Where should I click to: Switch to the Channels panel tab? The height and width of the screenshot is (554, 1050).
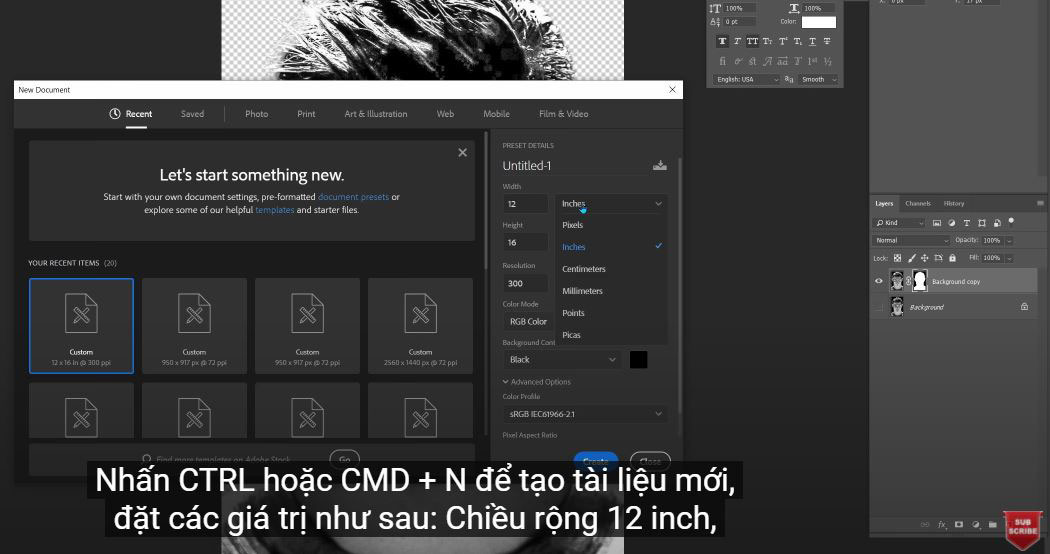[917, 204]
